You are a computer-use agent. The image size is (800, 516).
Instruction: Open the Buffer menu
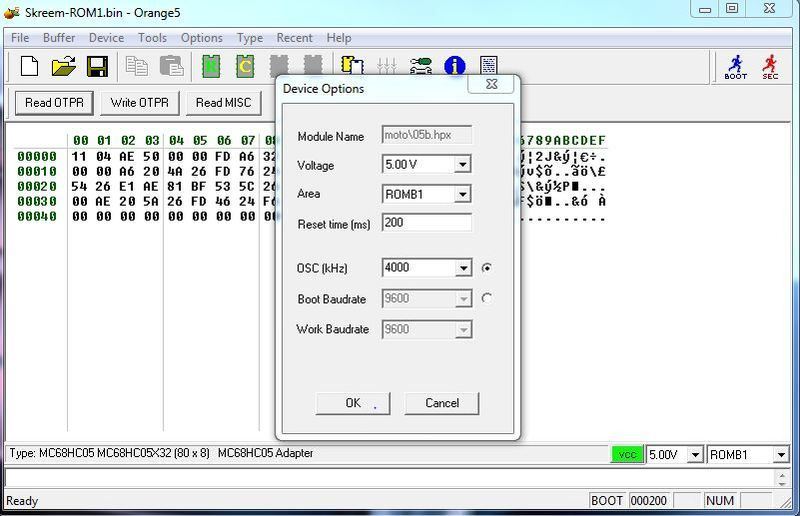pos(59,38)
